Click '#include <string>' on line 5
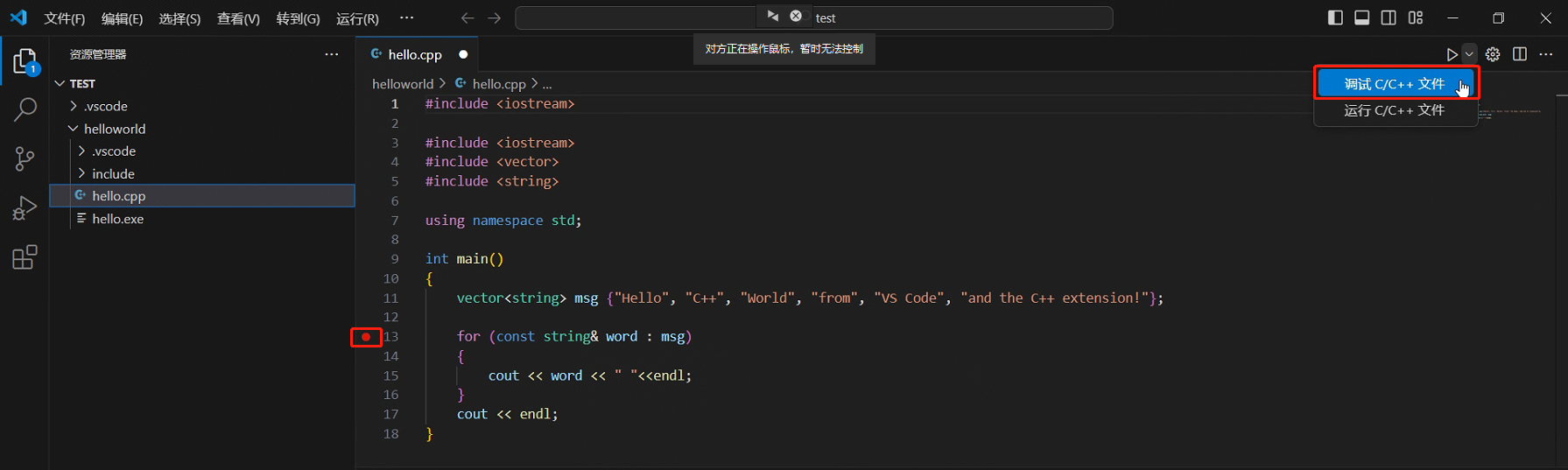Image resolution: width=1568 pixels, height=470 pixels. 492,181
